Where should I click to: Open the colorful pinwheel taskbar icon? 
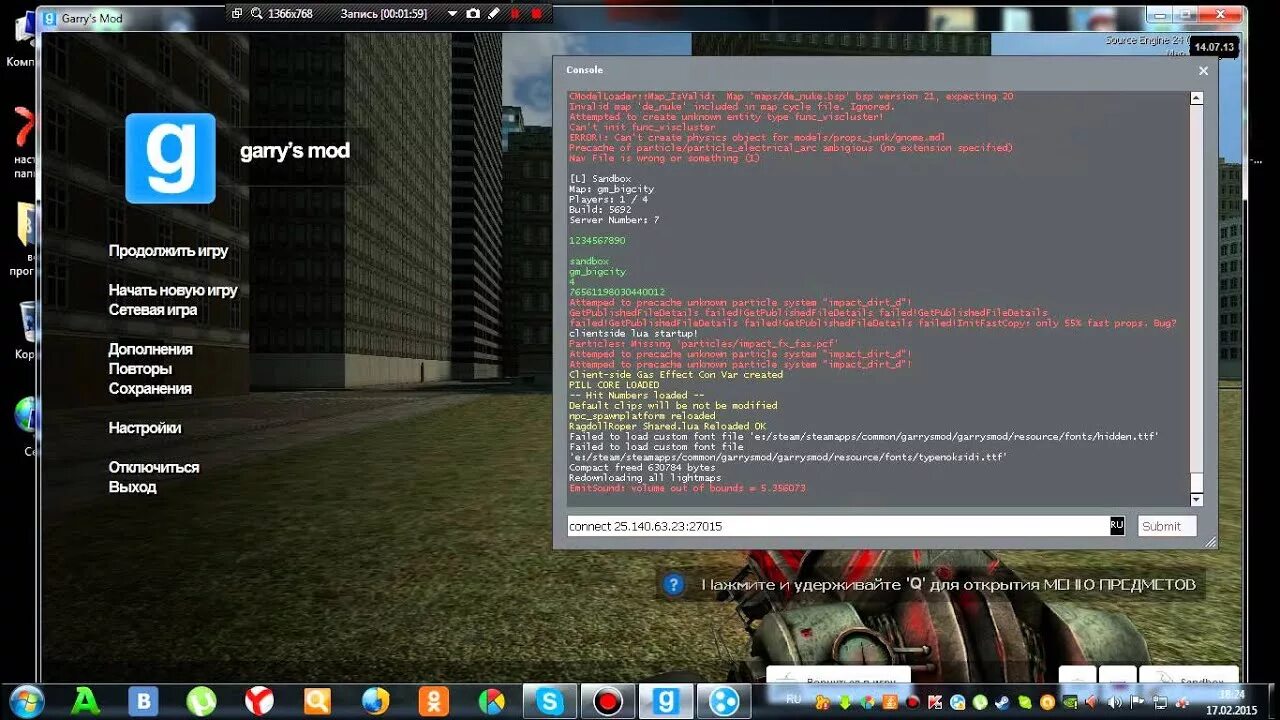point(491,702)
